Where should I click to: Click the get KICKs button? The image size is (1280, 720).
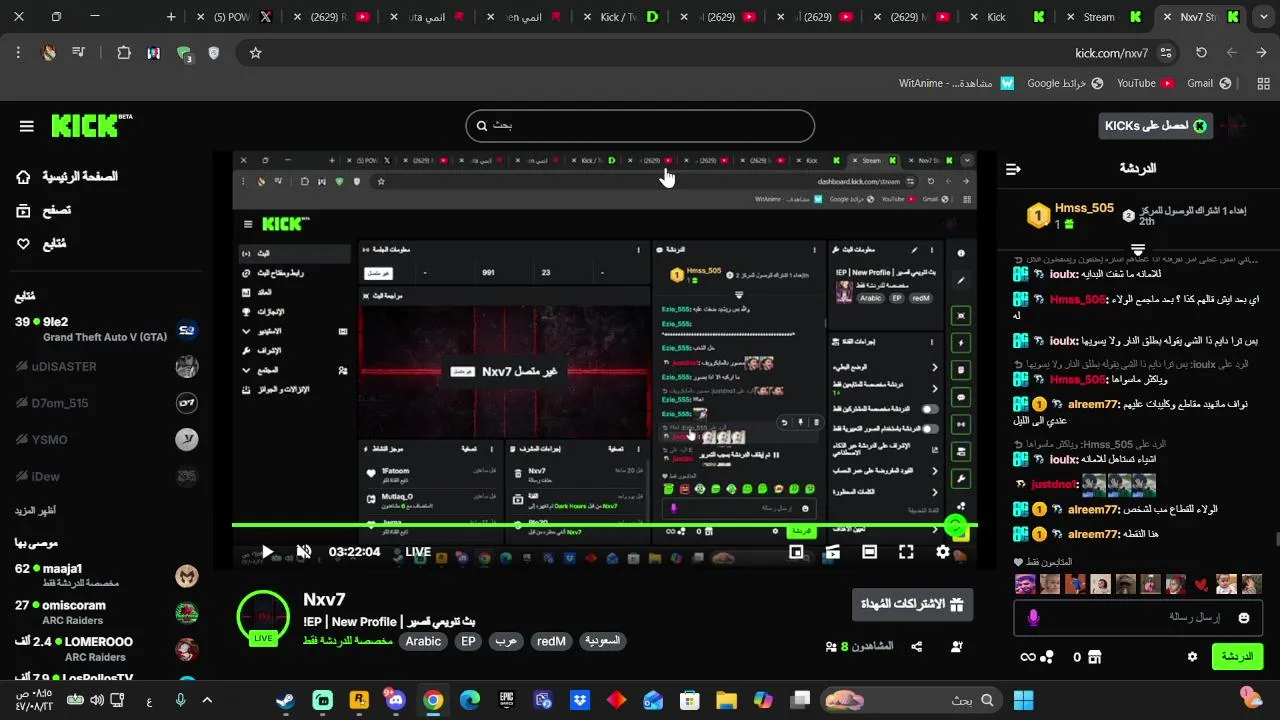(x=1156, y=126)
